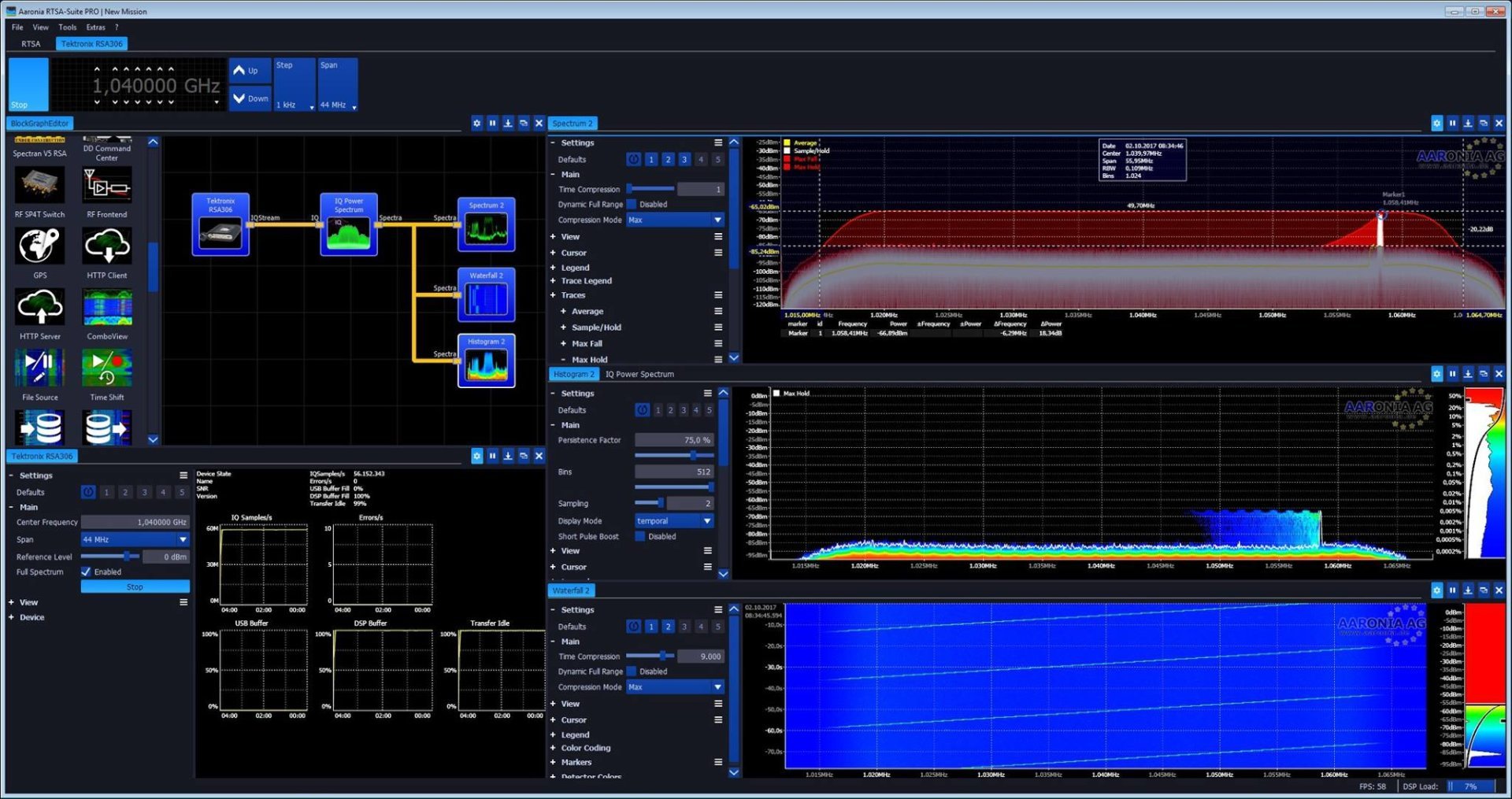Select Waterfall 2 defaults preset 2
The height and width of the screenshot is (799, 1512).
point(668,627)
